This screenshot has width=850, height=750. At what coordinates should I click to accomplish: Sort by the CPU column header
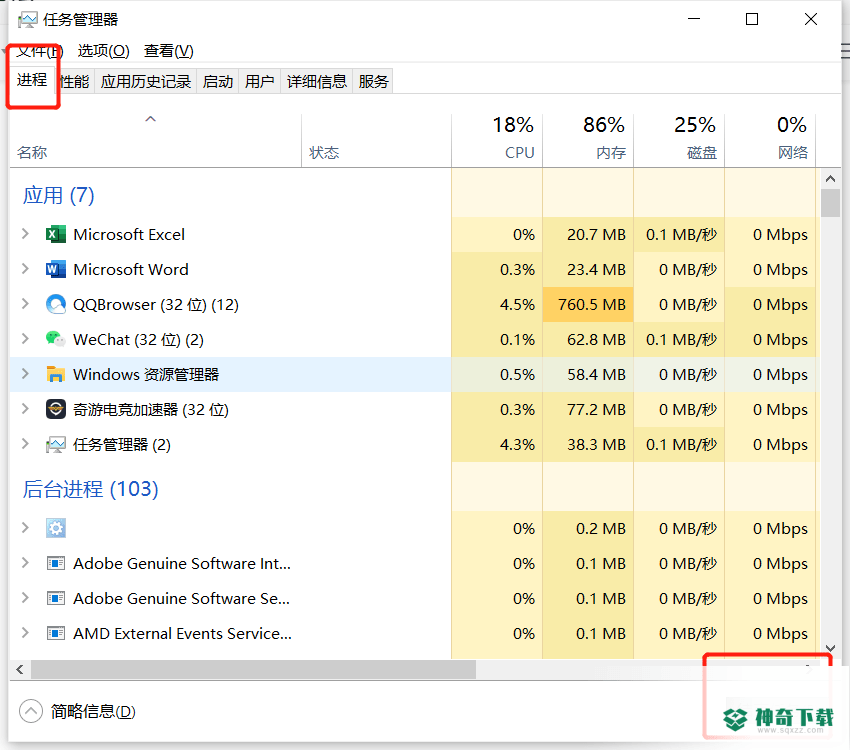[x=497, y=139]
